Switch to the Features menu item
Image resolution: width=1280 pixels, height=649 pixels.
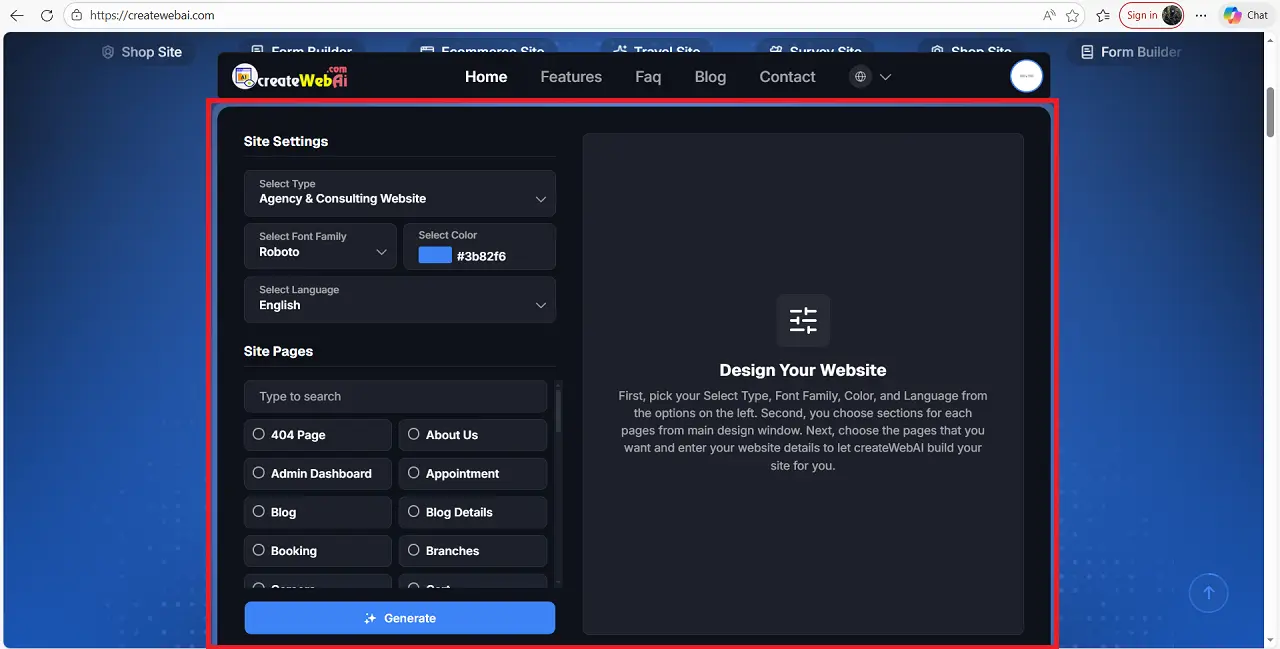571,76
